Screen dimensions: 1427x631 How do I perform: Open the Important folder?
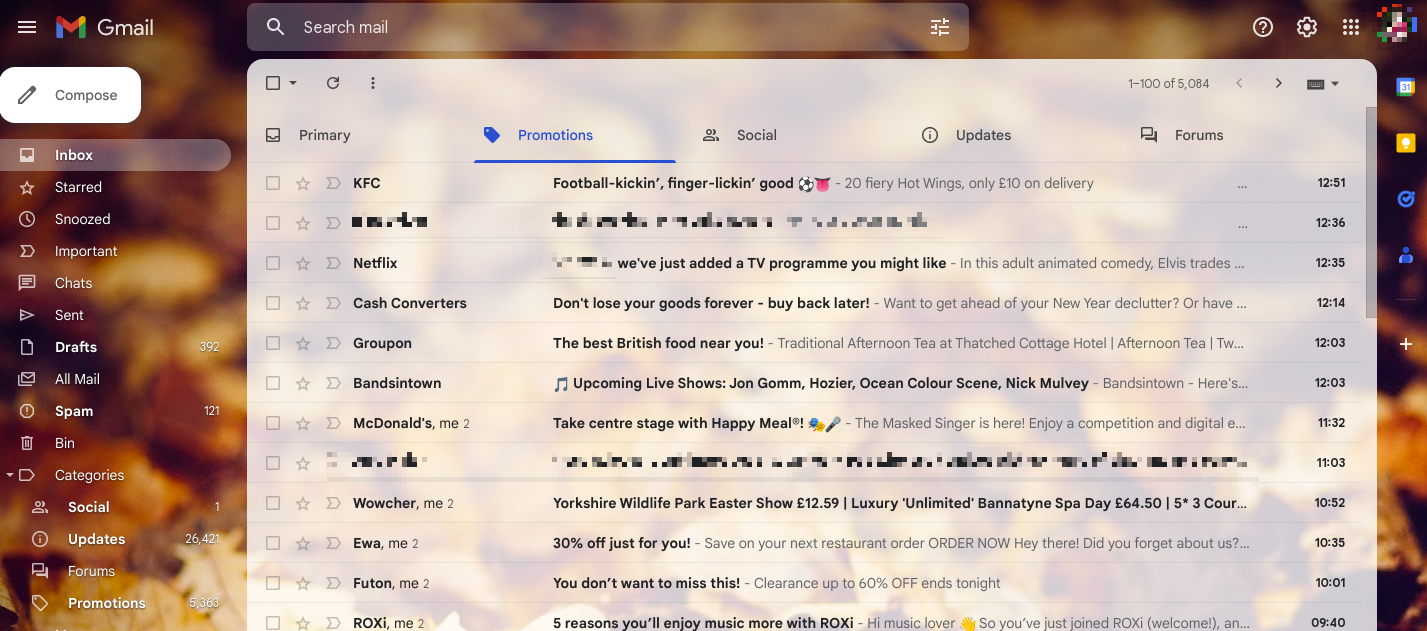point(115,251)
